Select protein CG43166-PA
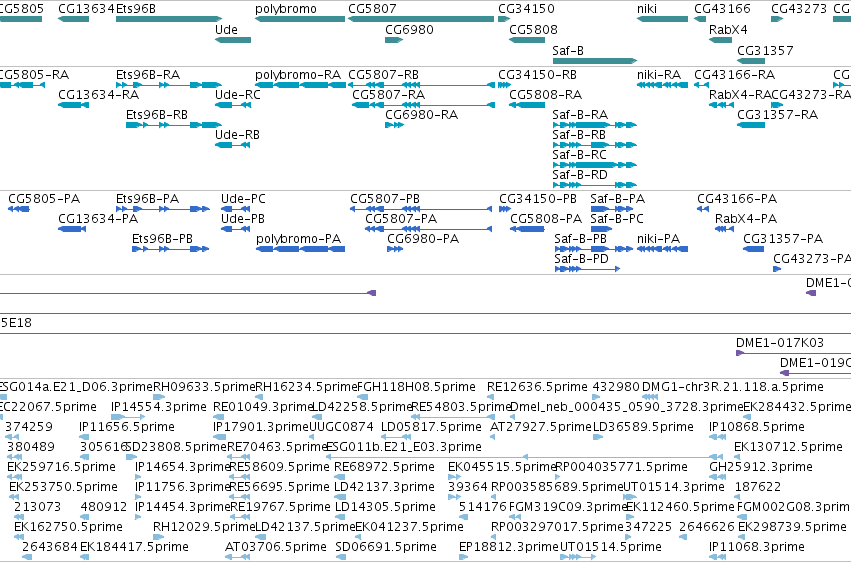This screenshot has width=851, height=562. point(703,209)
